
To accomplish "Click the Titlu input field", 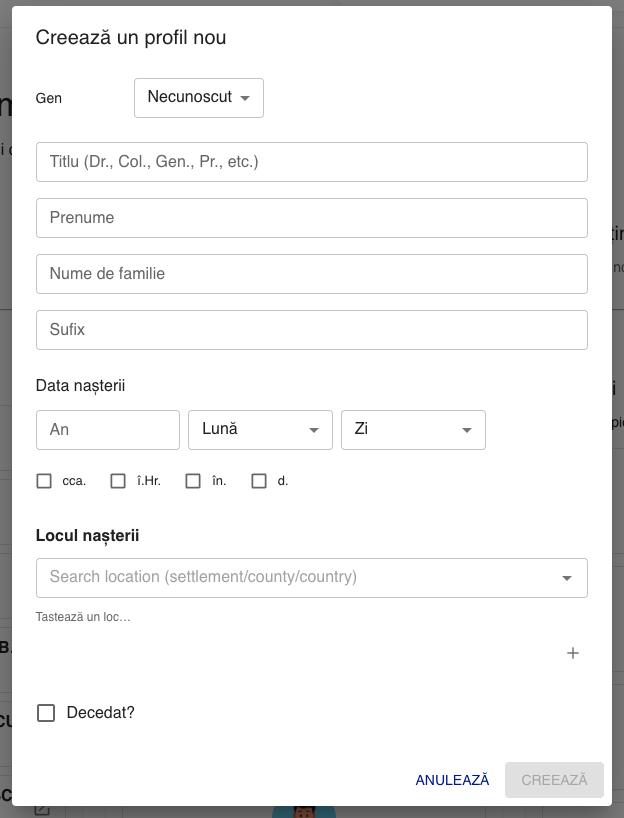I will click(x=311, y=161).
